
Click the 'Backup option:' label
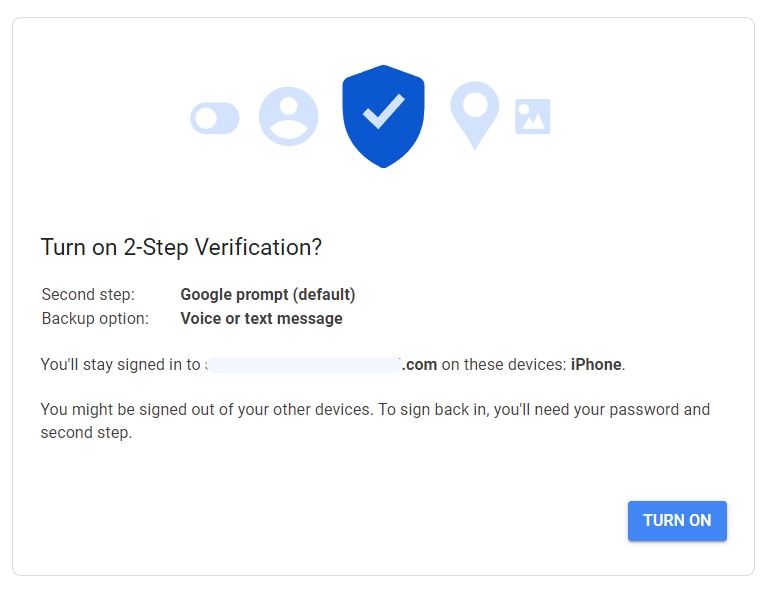tap(95, 319)
